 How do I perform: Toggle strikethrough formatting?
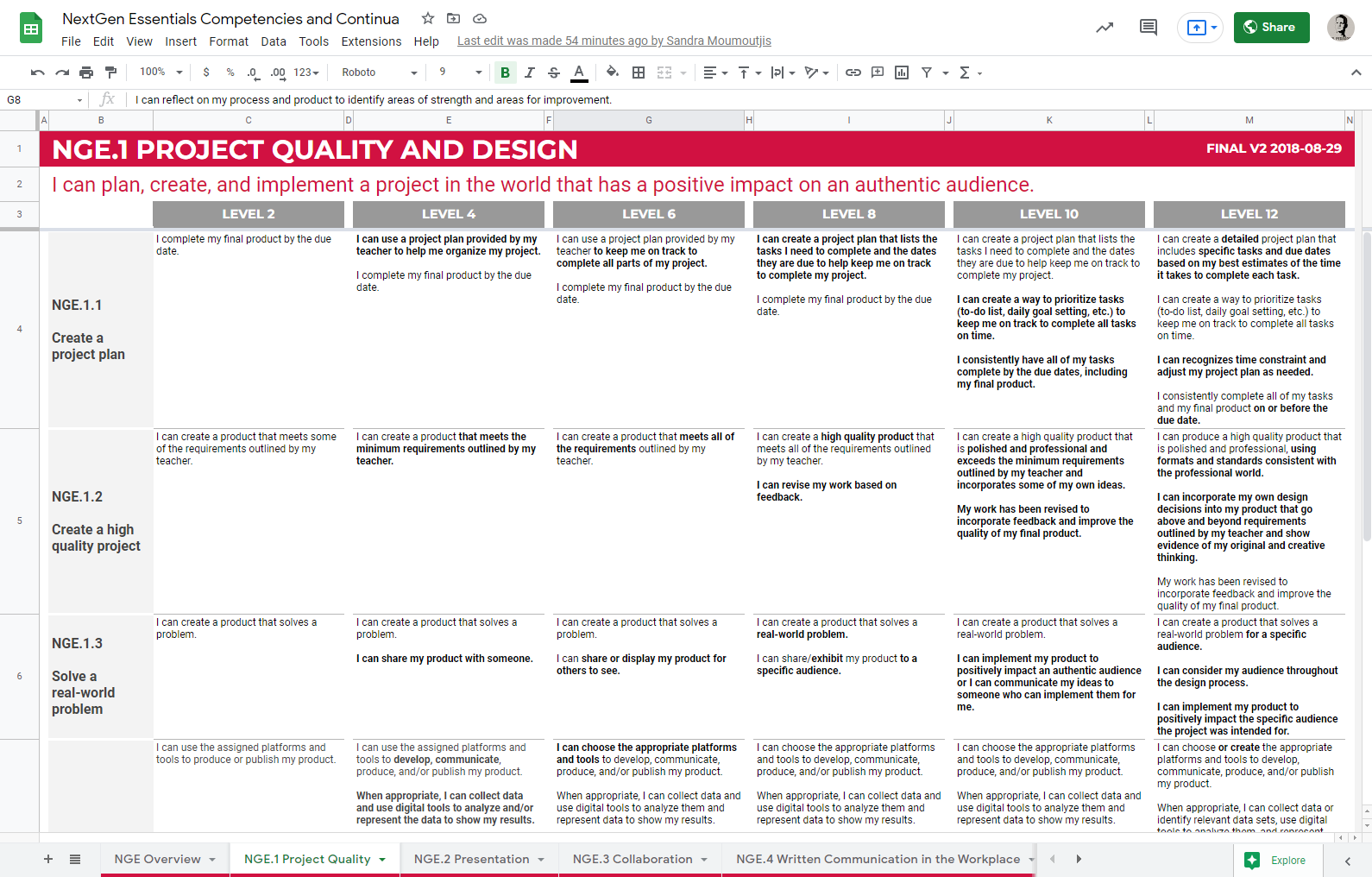coord(554,73)
